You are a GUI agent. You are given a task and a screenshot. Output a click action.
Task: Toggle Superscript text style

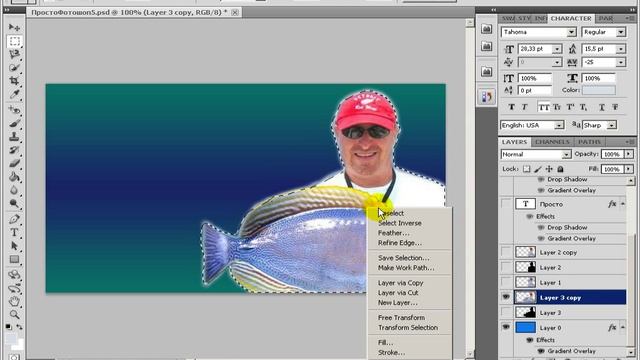pyautogui.click(x=571, y=107)
